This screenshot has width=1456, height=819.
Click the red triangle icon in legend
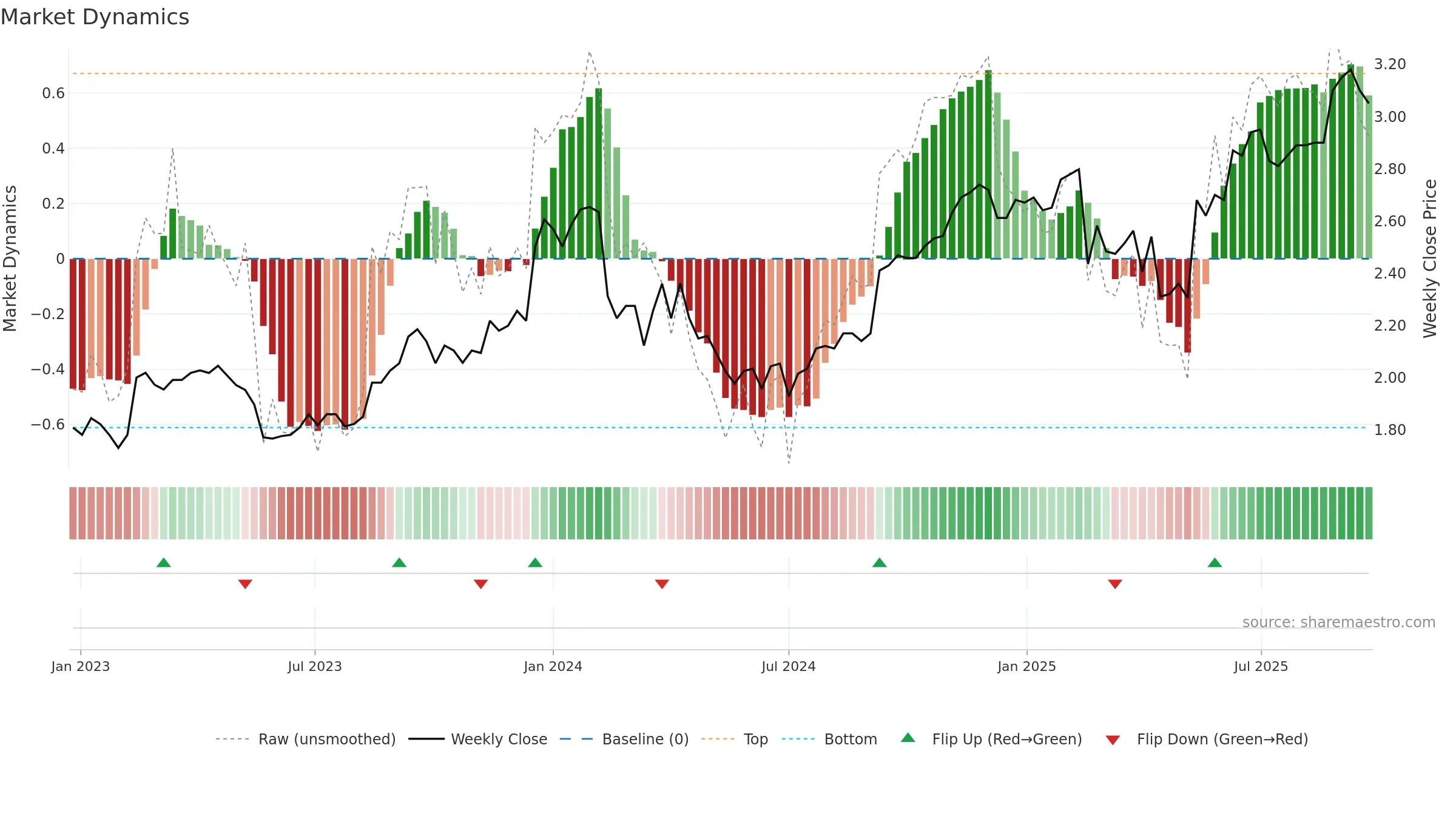(1113, 740)
